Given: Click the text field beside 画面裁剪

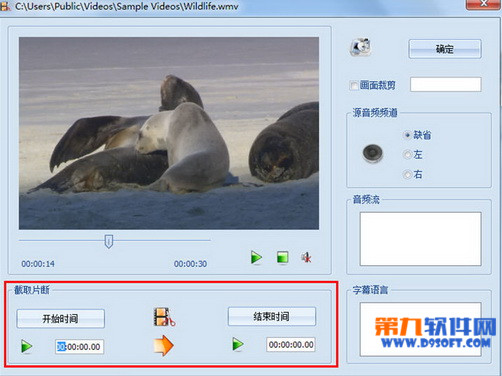Looking at the screenshot, I should point(446,84).
